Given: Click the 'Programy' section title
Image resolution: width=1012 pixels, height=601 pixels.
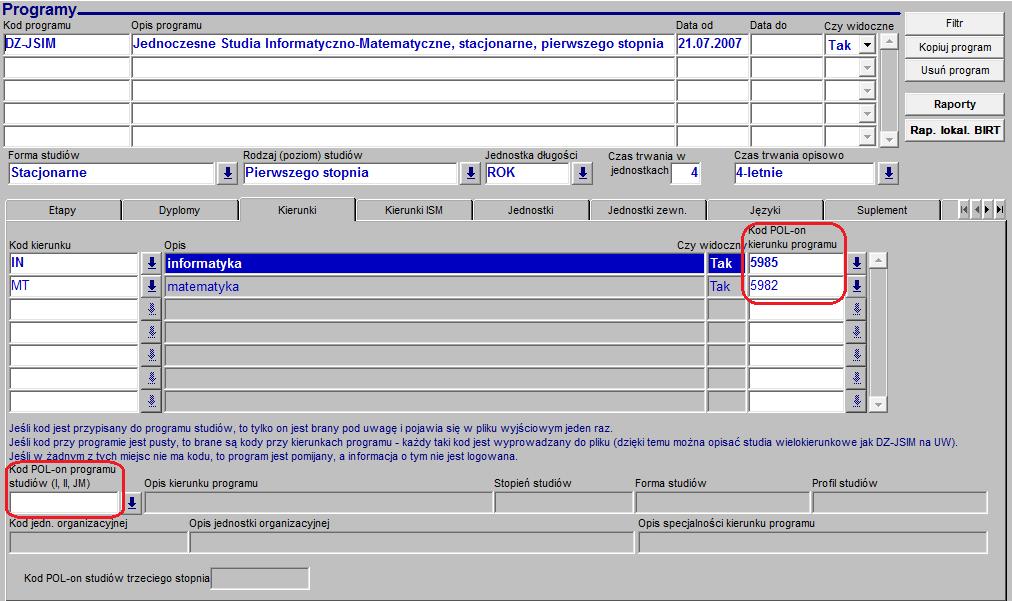Looking at the screenshot, I should point(39,10).
